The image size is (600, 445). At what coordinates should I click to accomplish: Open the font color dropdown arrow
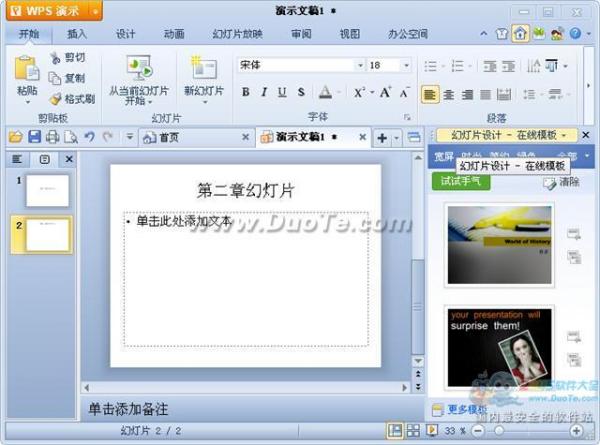[x=339, y=93]
